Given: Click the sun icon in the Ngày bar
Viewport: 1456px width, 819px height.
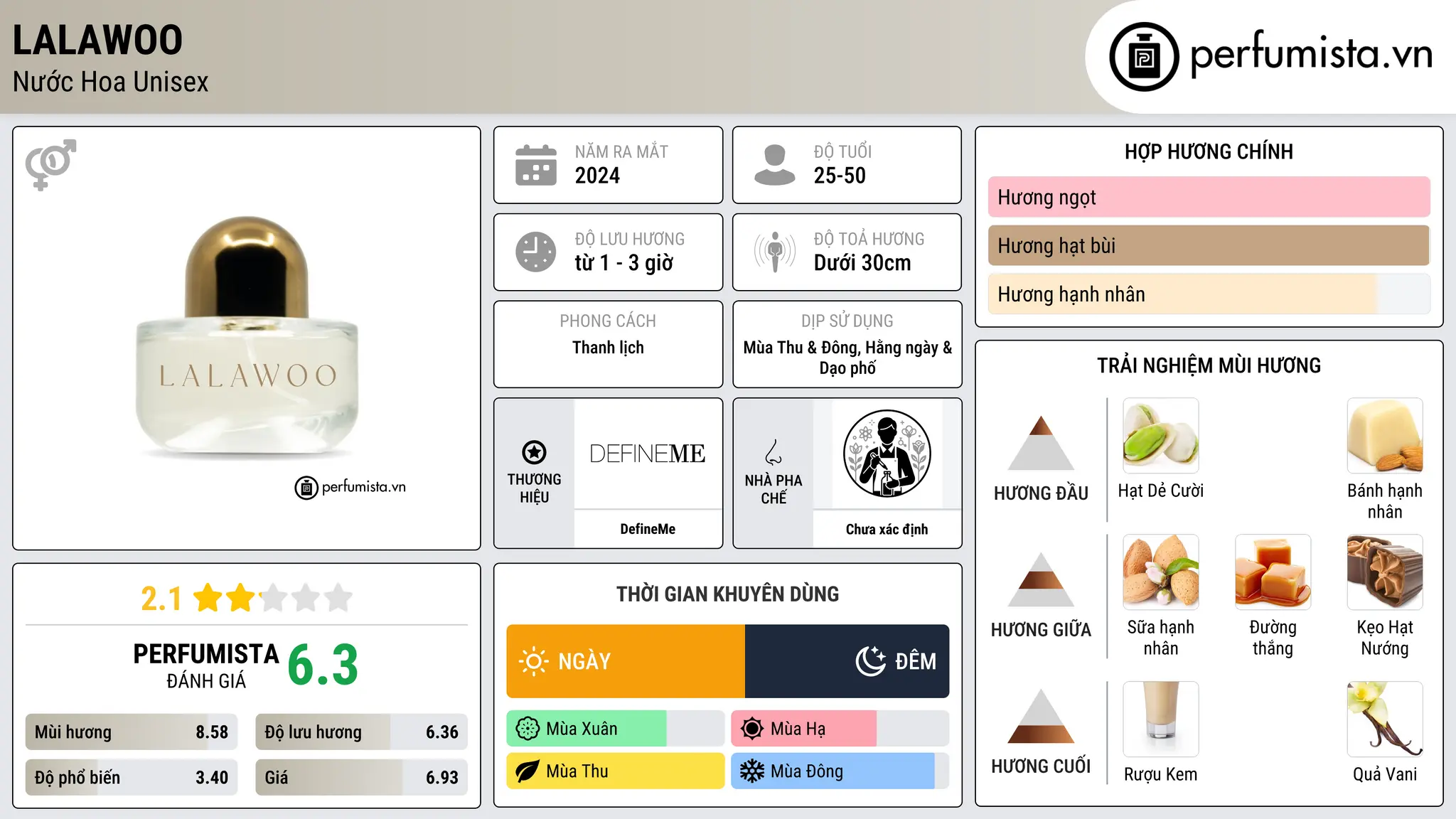Looking at the screenshot, I should tap(534, 661).
